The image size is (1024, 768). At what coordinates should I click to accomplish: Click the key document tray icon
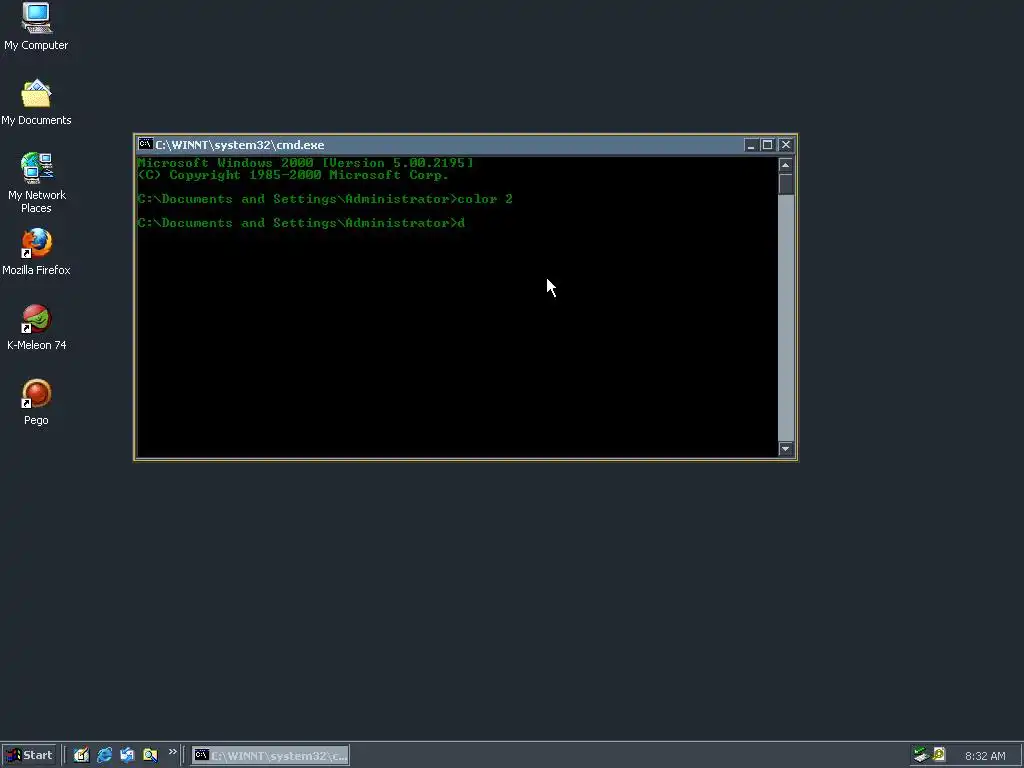(x=939, y=755)
